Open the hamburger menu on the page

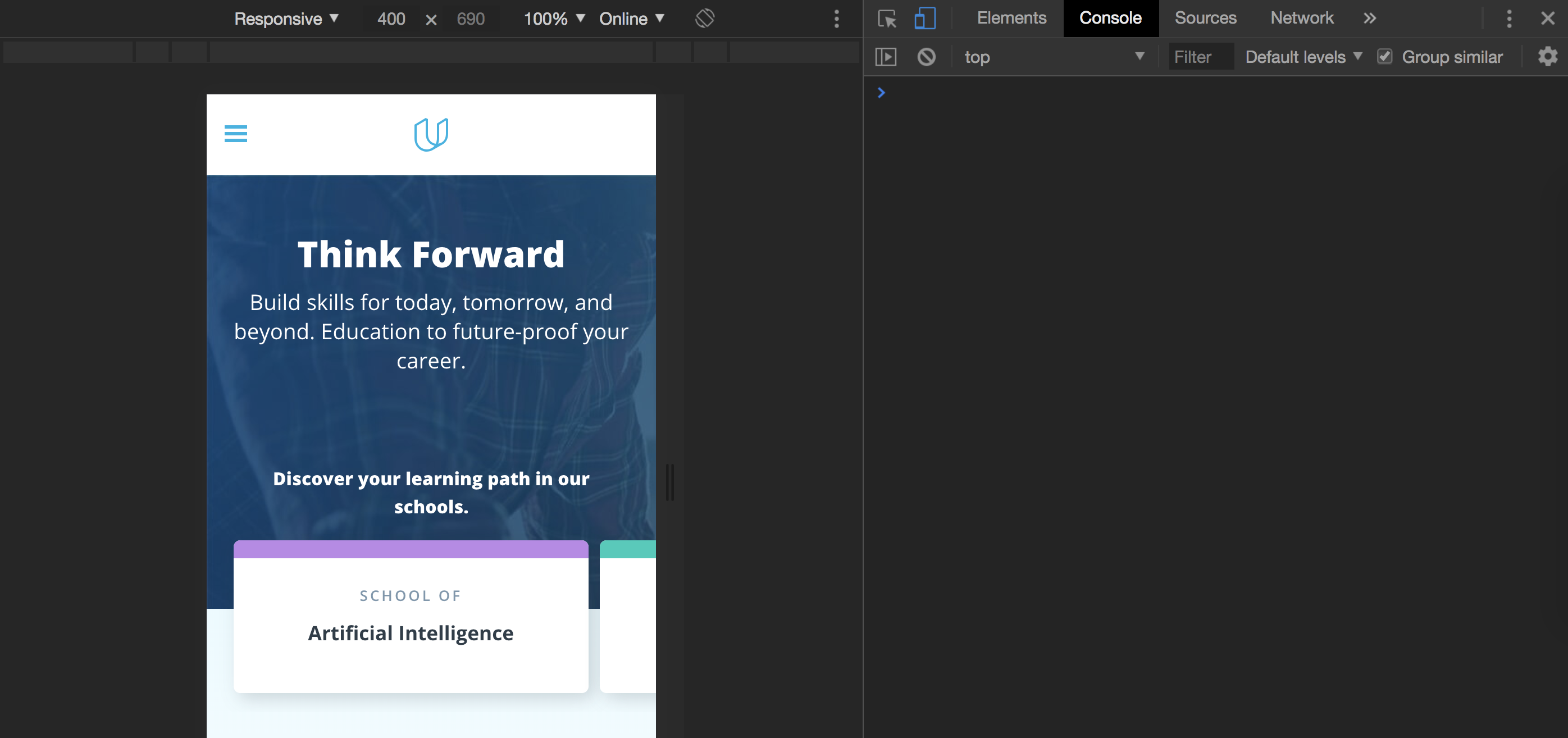click(235, 133)
